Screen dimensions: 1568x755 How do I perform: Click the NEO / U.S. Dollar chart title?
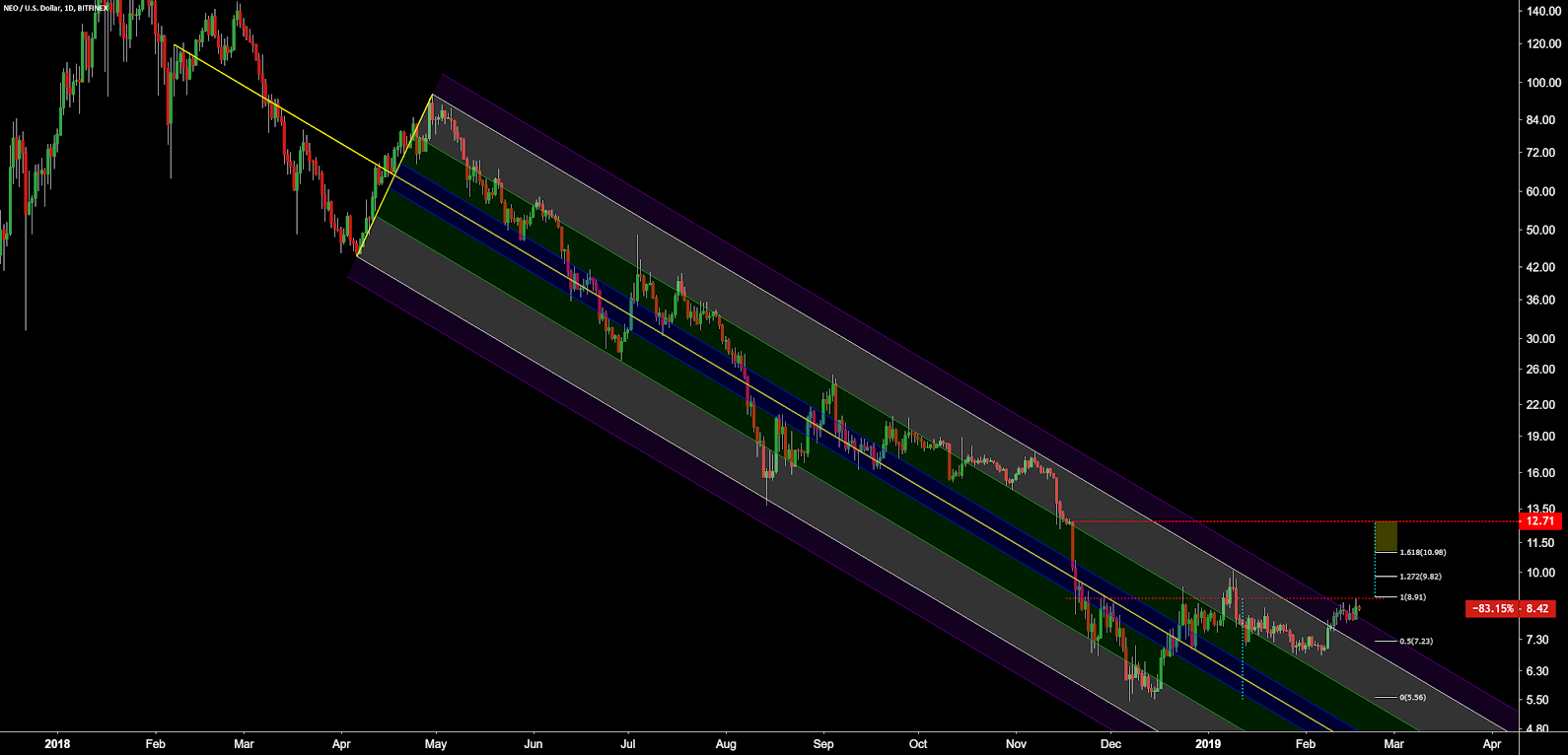56,8
